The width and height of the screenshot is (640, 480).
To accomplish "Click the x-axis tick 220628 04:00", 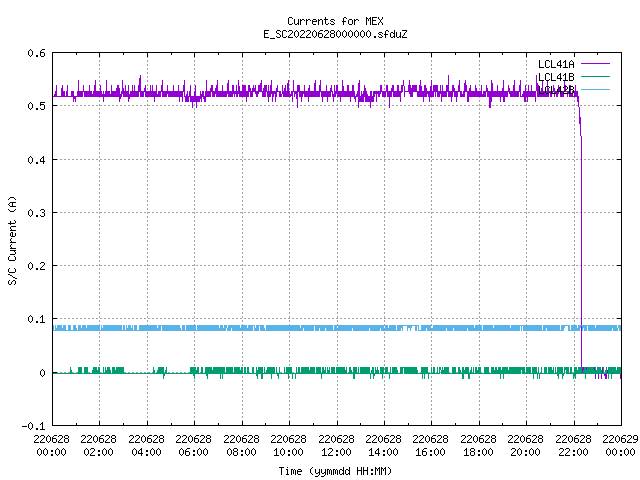I will click(x=146, y=446).
